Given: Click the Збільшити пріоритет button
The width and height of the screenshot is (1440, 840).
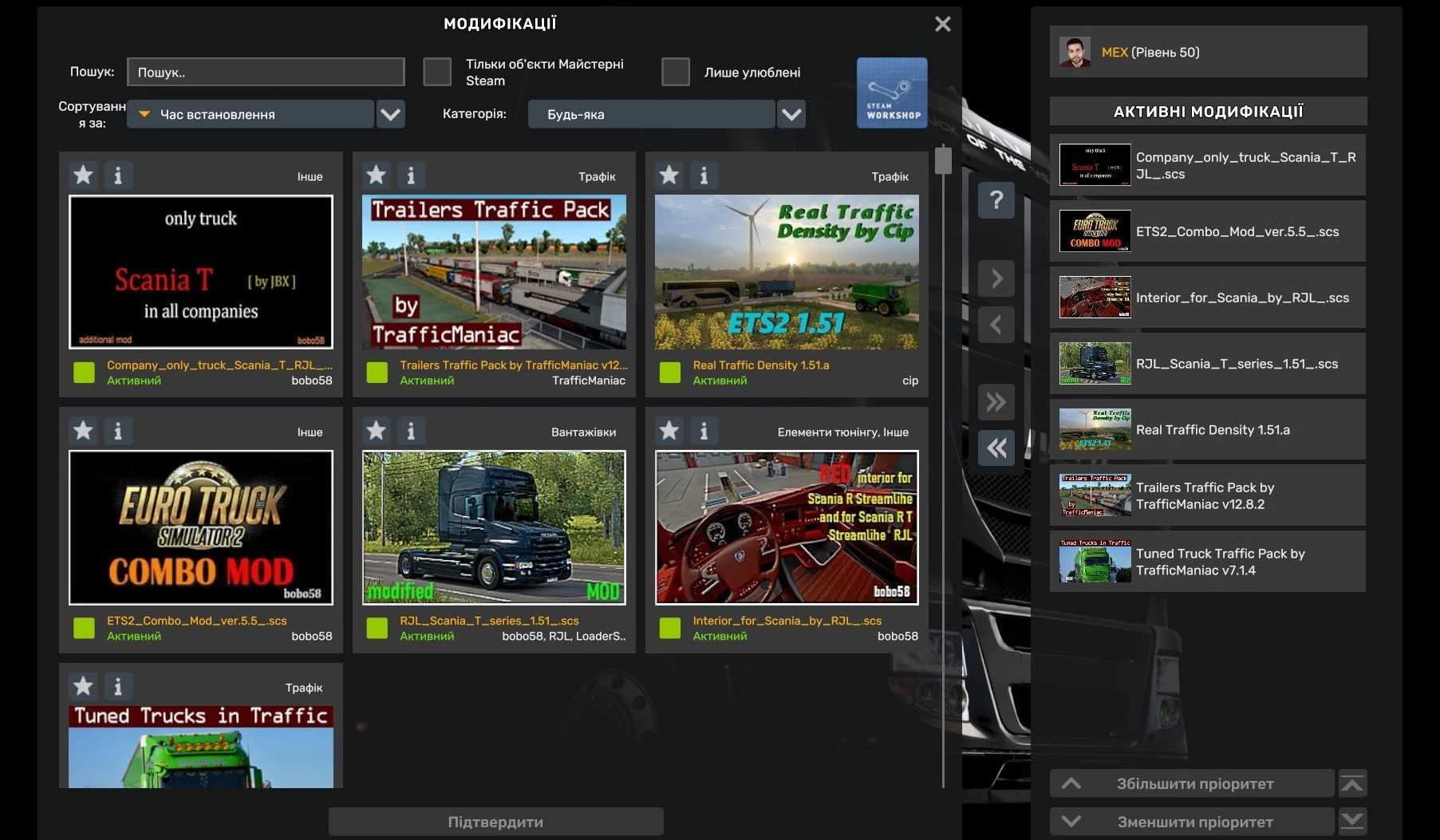Looking at the screenshot, I should pyautogui.click(x=1193, y=783).
